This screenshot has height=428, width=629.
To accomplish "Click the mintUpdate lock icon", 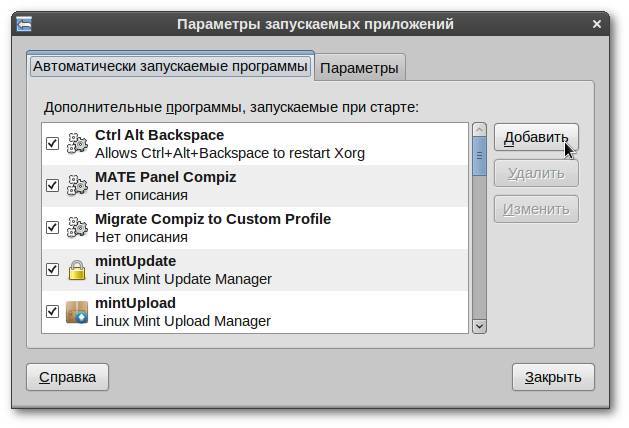I will click(x=77, y=270).
